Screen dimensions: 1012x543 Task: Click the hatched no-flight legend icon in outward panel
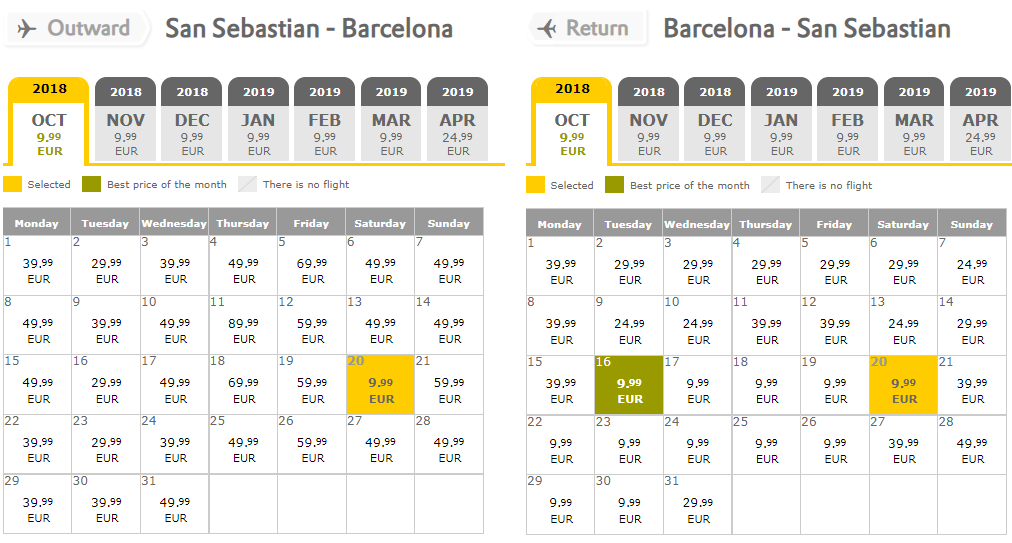(247, 184)
